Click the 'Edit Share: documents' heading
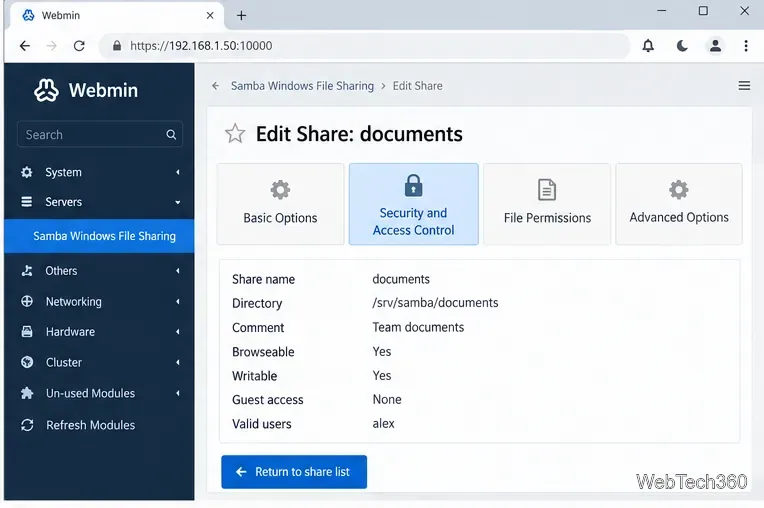Image resolution: width=764 pixels, height=508 pixels. [359, 134]
